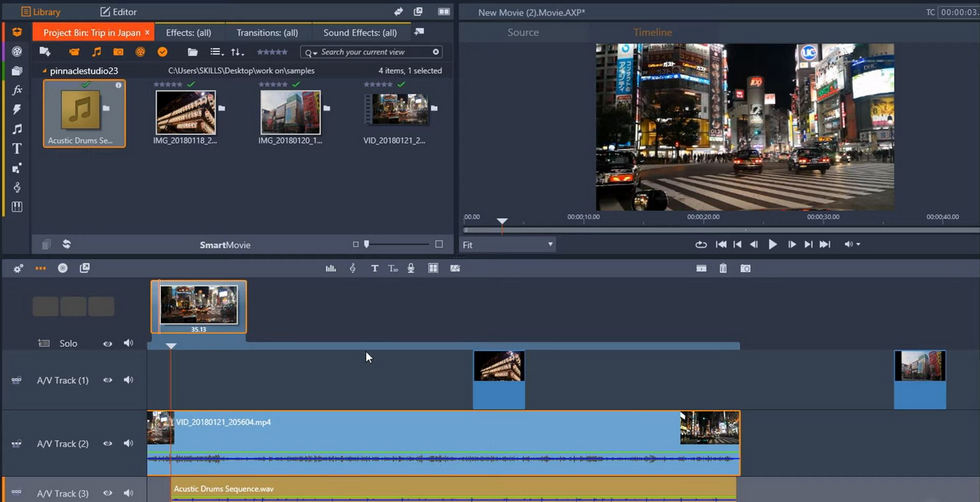Click the add new library tab icon
The width and height of the screenshot is (980, 502).
pyautogui.click(x=419, y=32)
